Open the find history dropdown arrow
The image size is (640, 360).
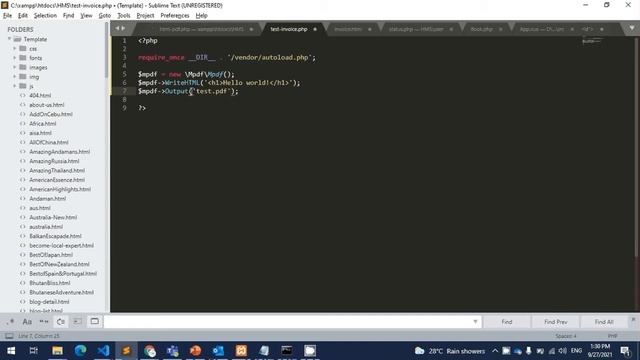tap(475, 322)
